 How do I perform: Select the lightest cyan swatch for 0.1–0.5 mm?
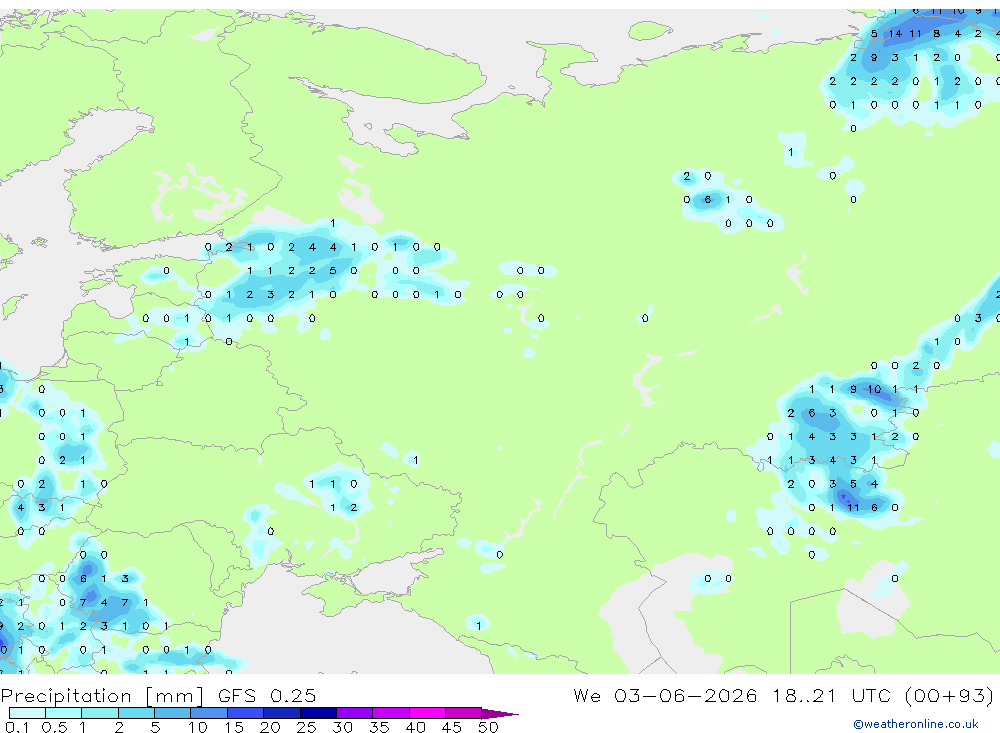coord(27,713)
